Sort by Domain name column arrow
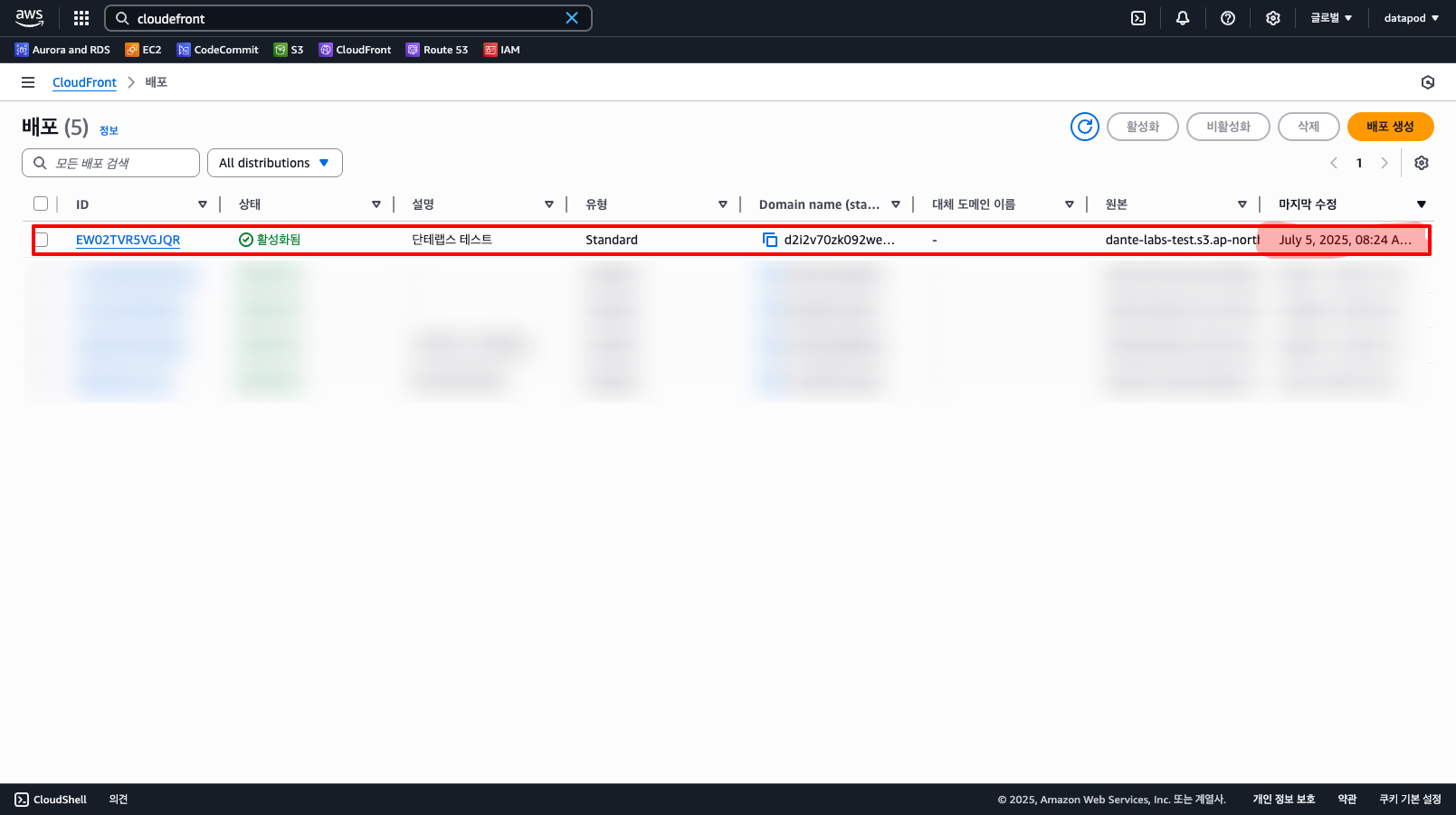The image size is (1456, 815). (896, 204)
